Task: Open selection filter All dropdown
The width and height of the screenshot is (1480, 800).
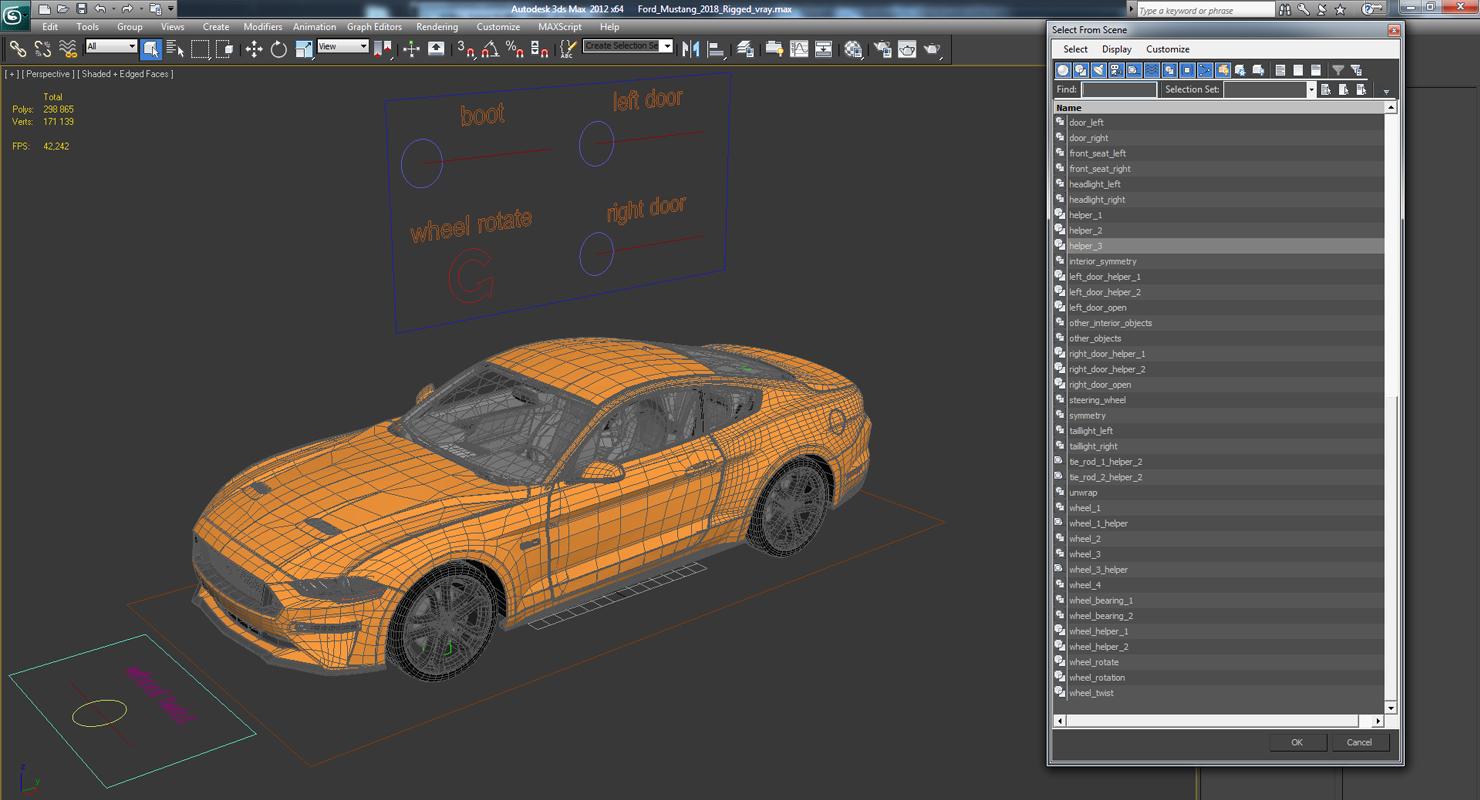Action: (111, 46)
